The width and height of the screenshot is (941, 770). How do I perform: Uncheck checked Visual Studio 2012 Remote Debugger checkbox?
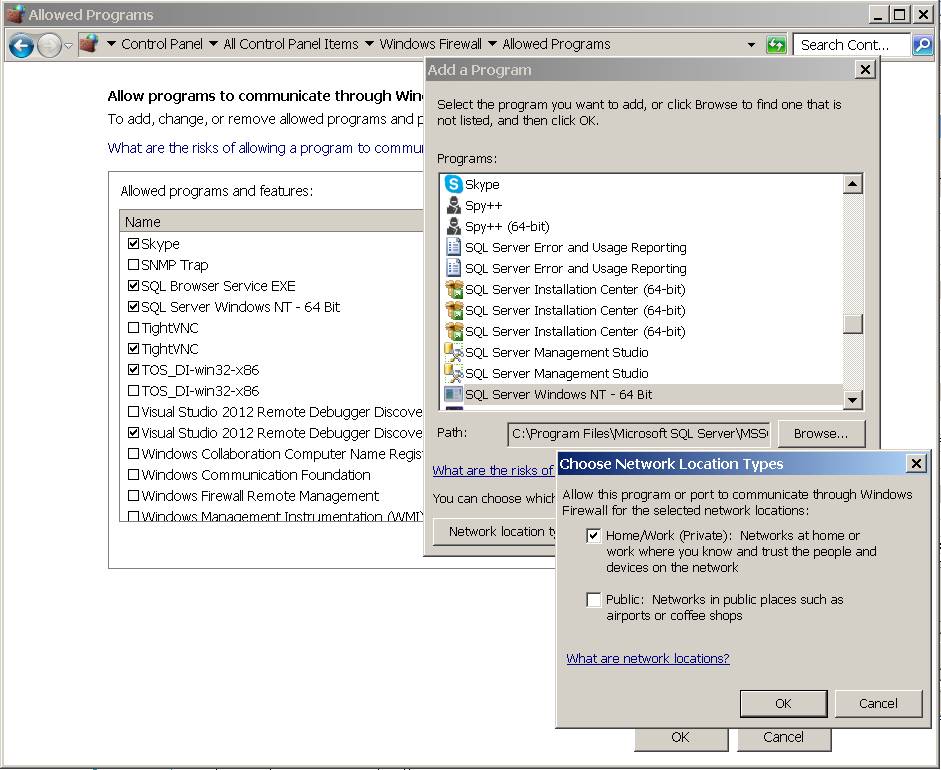tap(133, 433)
